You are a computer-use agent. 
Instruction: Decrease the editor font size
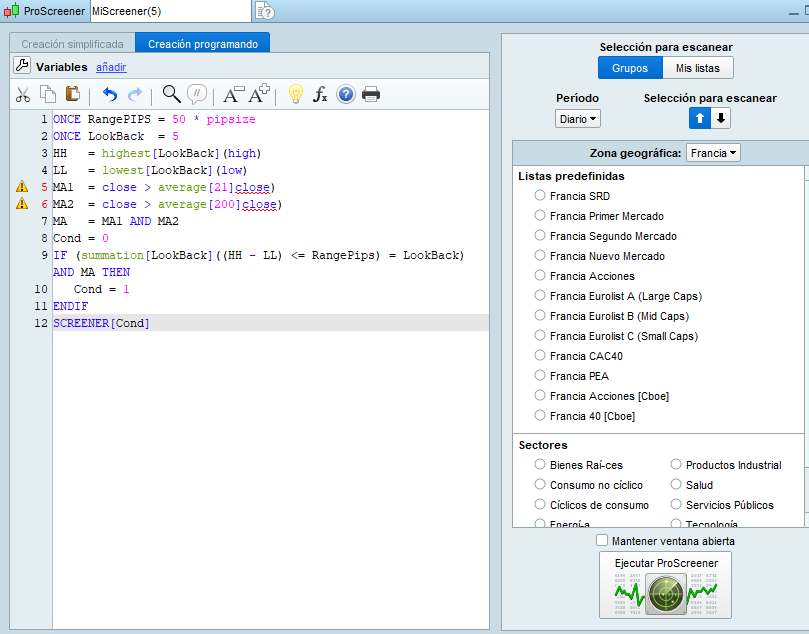tap(233, 95)
